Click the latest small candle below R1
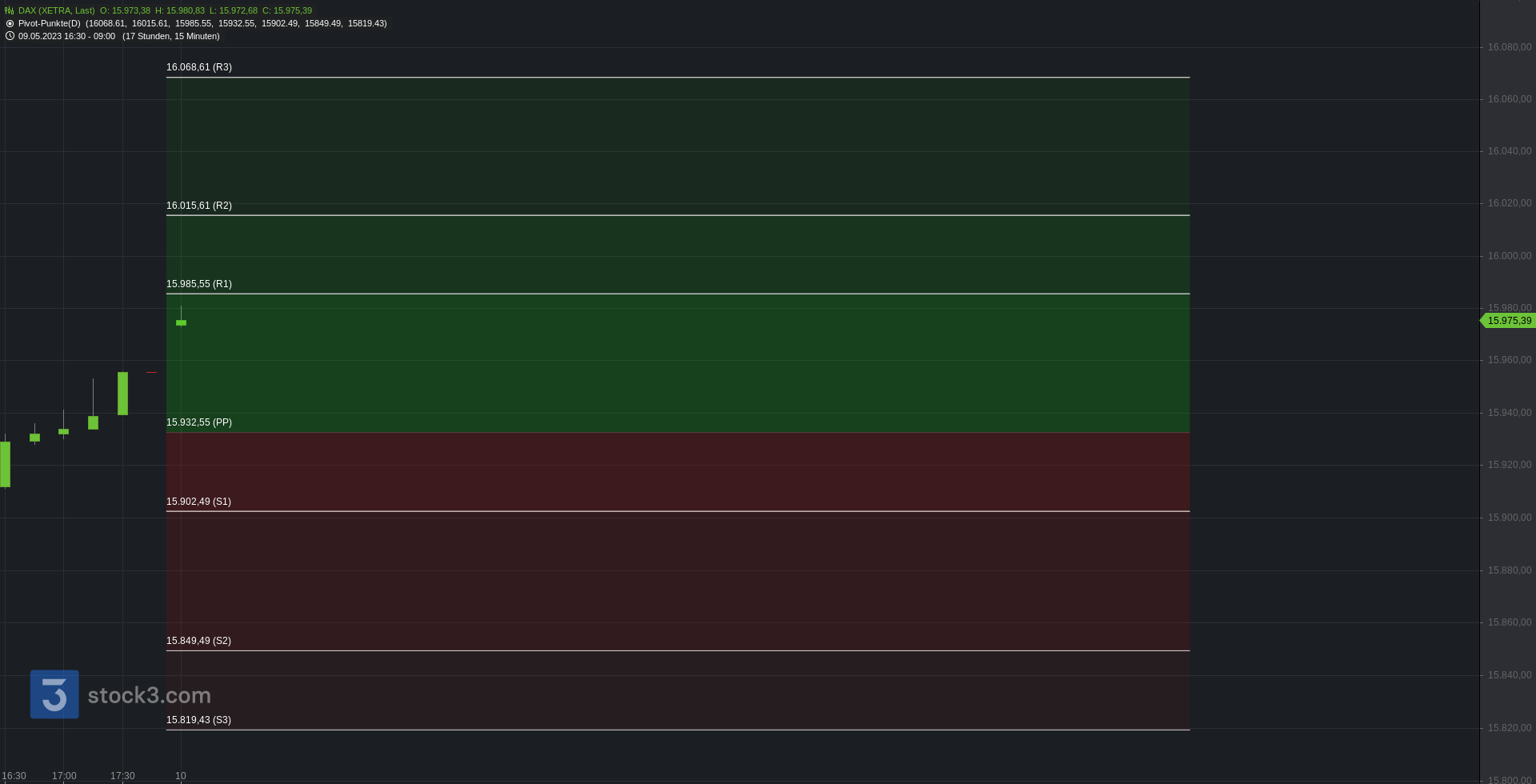This screenshot has width=1536, height=784. click(x=181, y=322)
